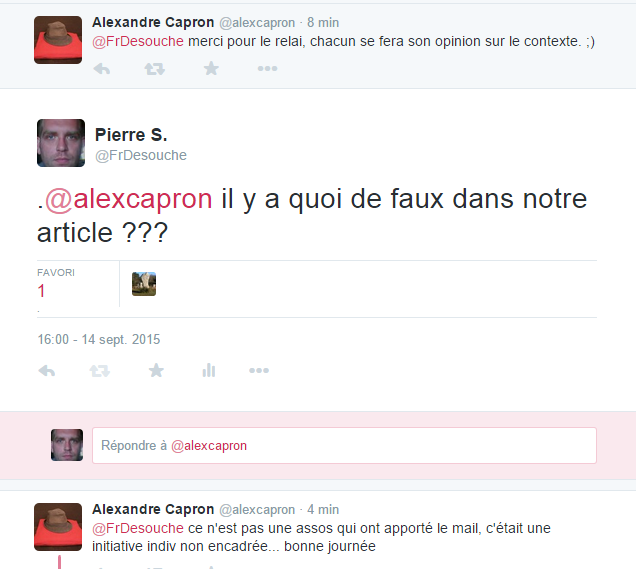Reply to Alexandre Capron's top tweet
The width and height of the screenshot is (636, 569).
tap(102, 69)
